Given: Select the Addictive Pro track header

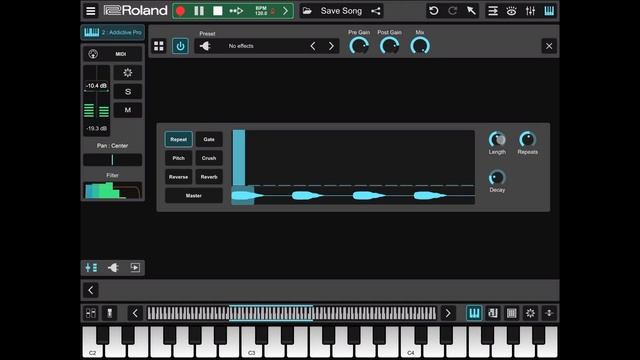Looking at the screenshot, I should coord(113,32).
